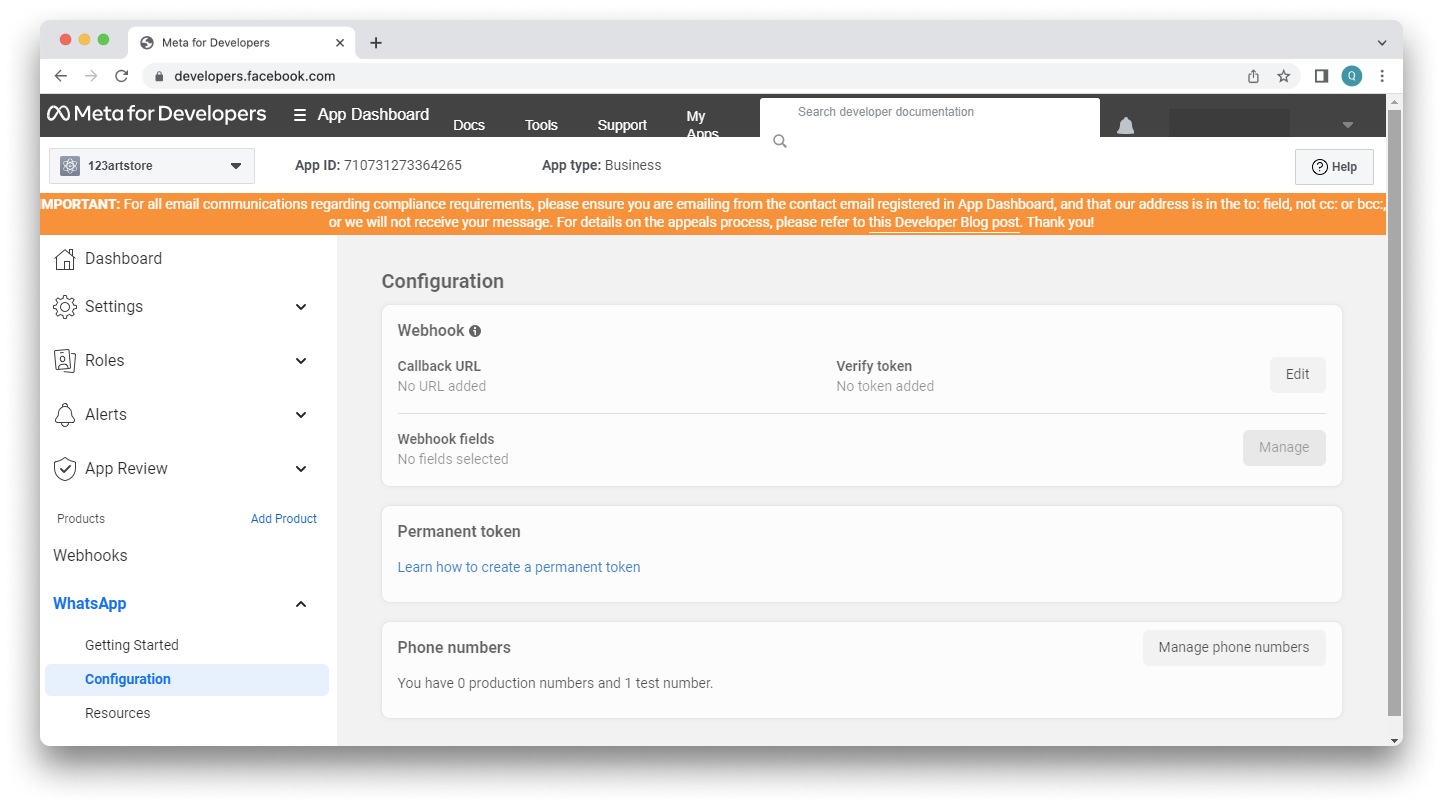Click Manage phone numbers button

[1233, 648]
